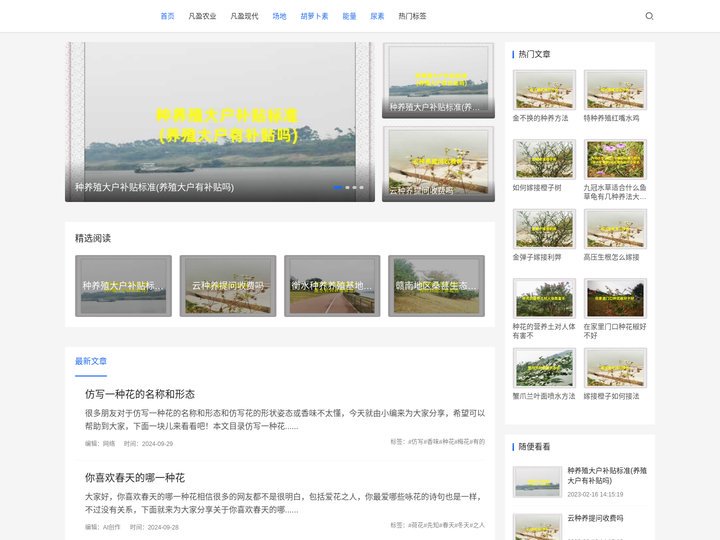Click the tags of the 仿写一种花 article
Viewport: 720px width, 540px height.
point(437,442)
